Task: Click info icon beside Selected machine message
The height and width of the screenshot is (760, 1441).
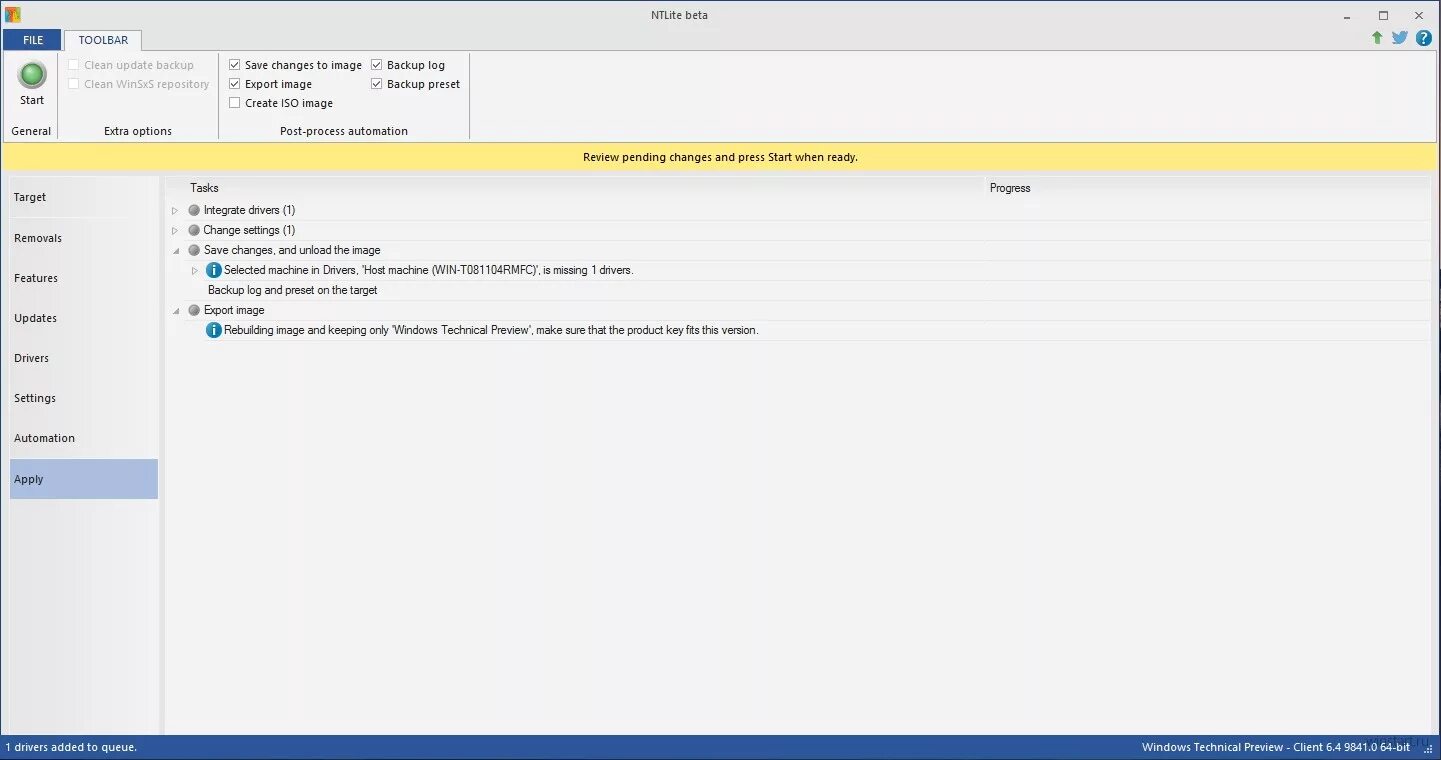Action: (x=213, y=270)
